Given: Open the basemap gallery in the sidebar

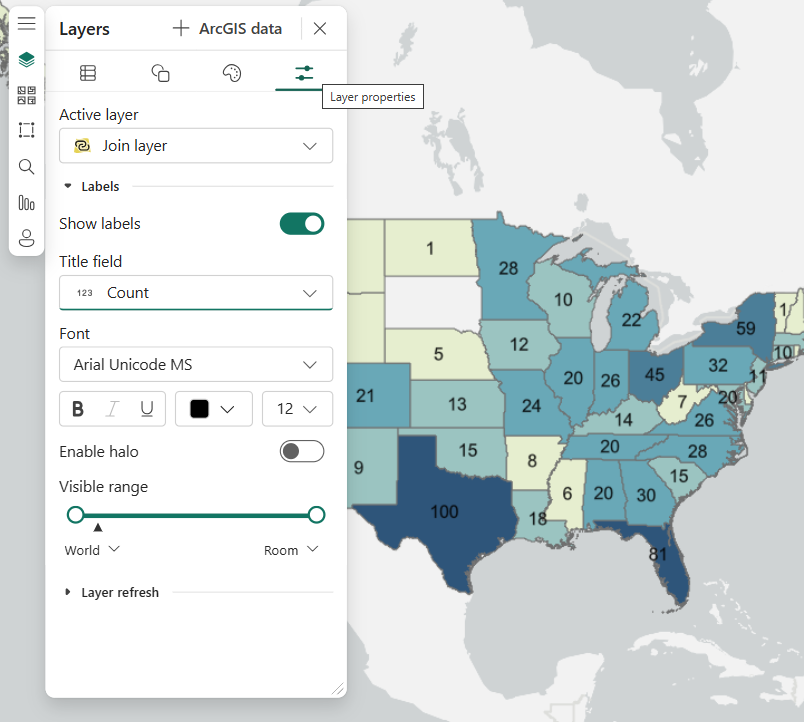Looking at the screenshot, I should (26, 95).
